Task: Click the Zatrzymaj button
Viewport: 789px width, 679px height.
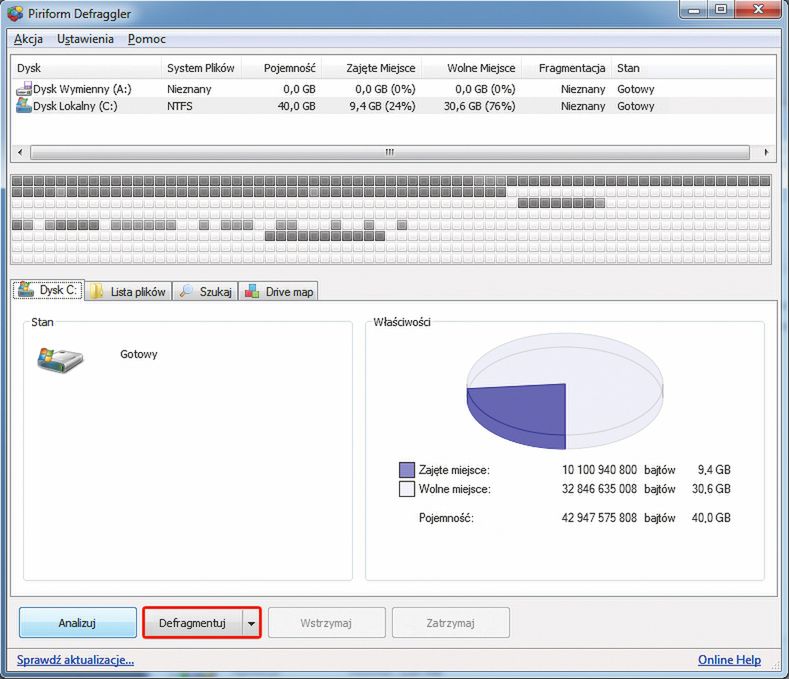Action: pos(450,623)
